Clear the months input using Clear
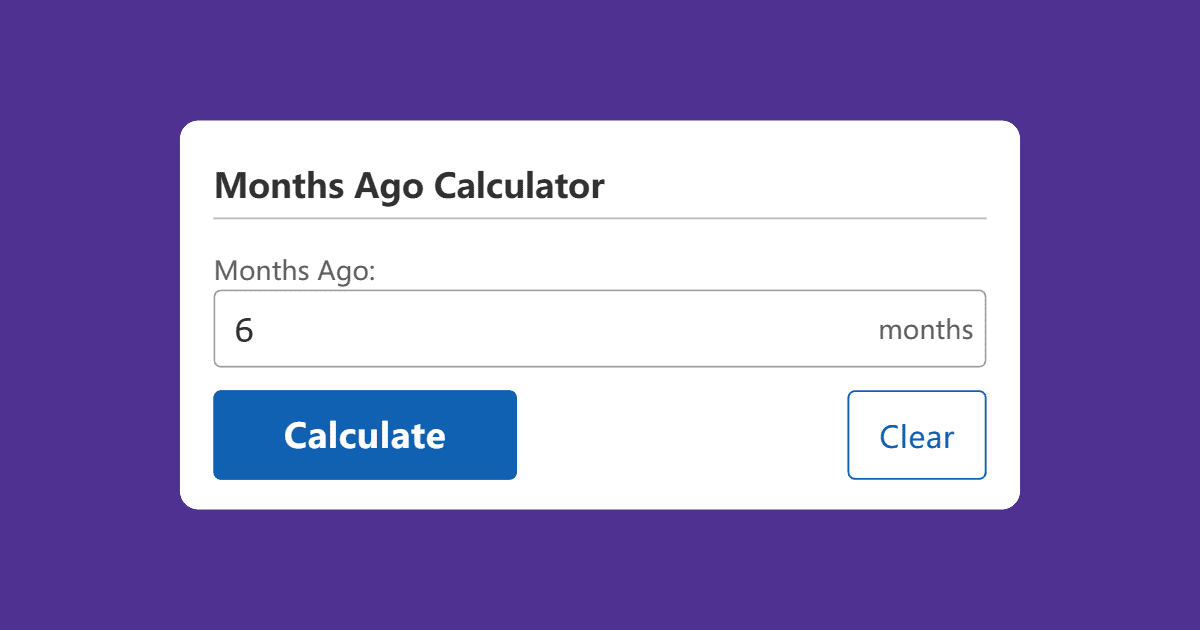1200x630 pixels. [x=916, y=435]
